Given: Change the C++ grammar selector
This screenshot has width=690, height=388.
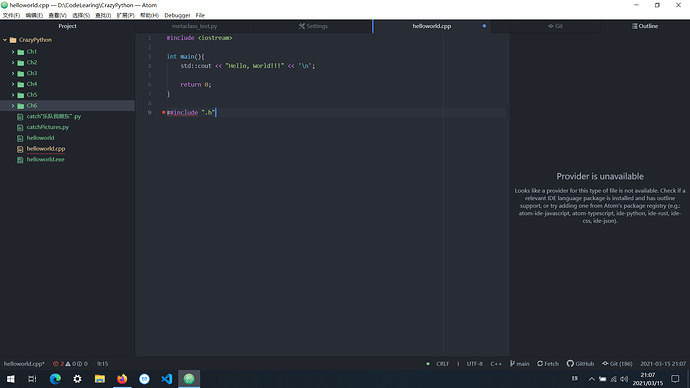Looking at the screenshot, I should [496, 364].
